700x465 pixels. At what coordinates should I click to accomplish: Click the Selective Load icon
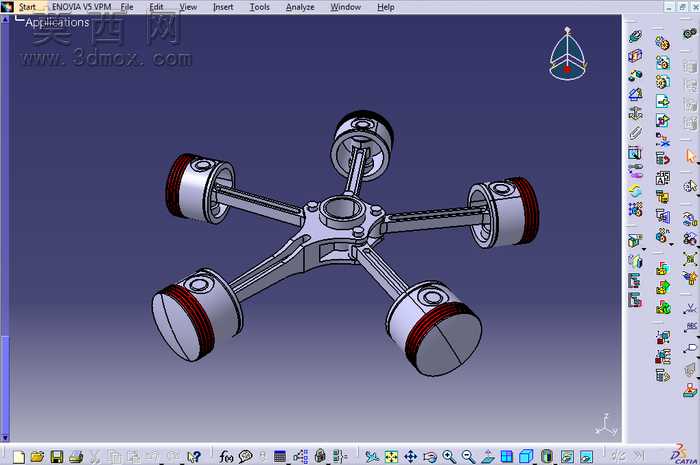coord(662,197)
